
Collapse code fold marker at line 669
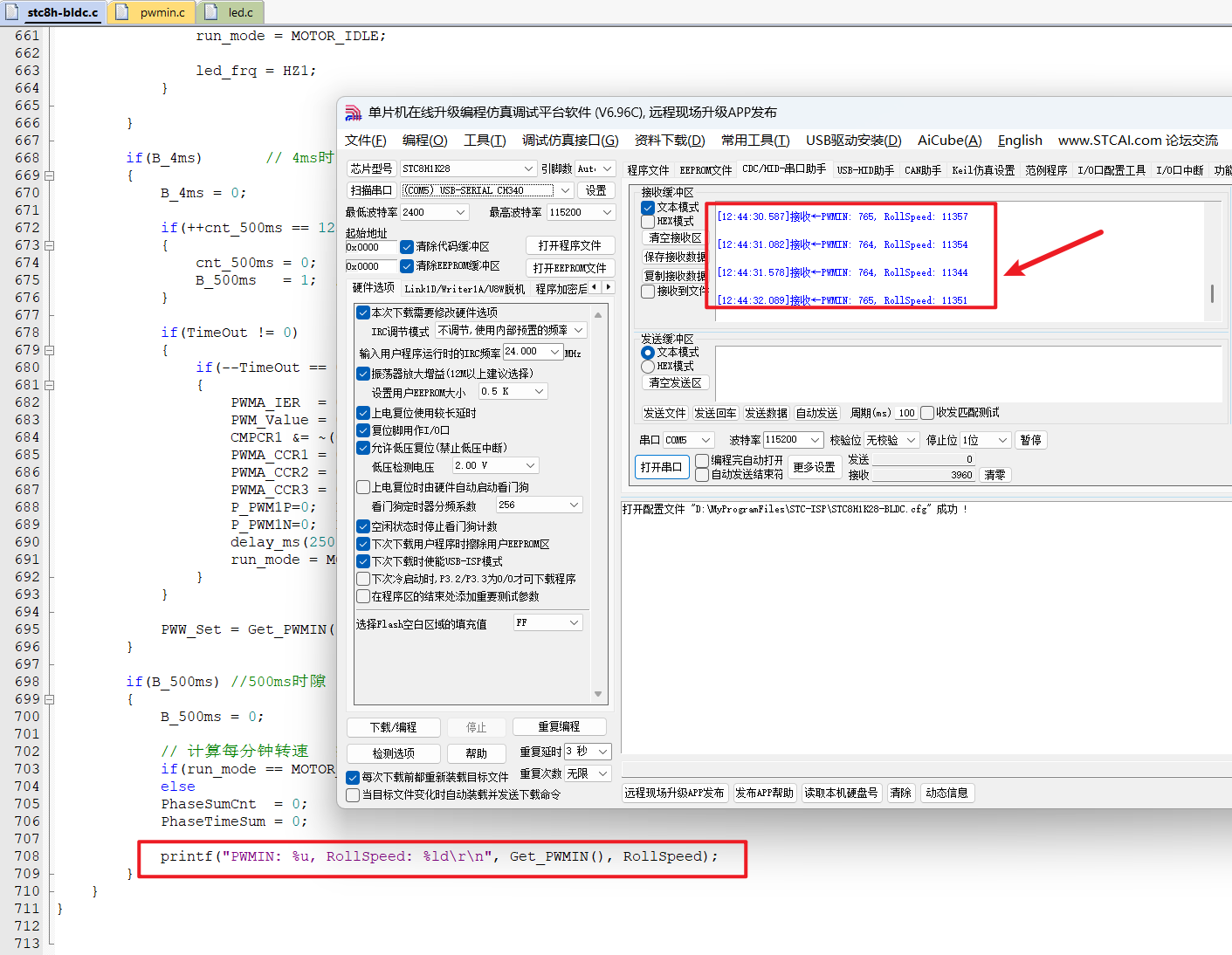point(50,175)
